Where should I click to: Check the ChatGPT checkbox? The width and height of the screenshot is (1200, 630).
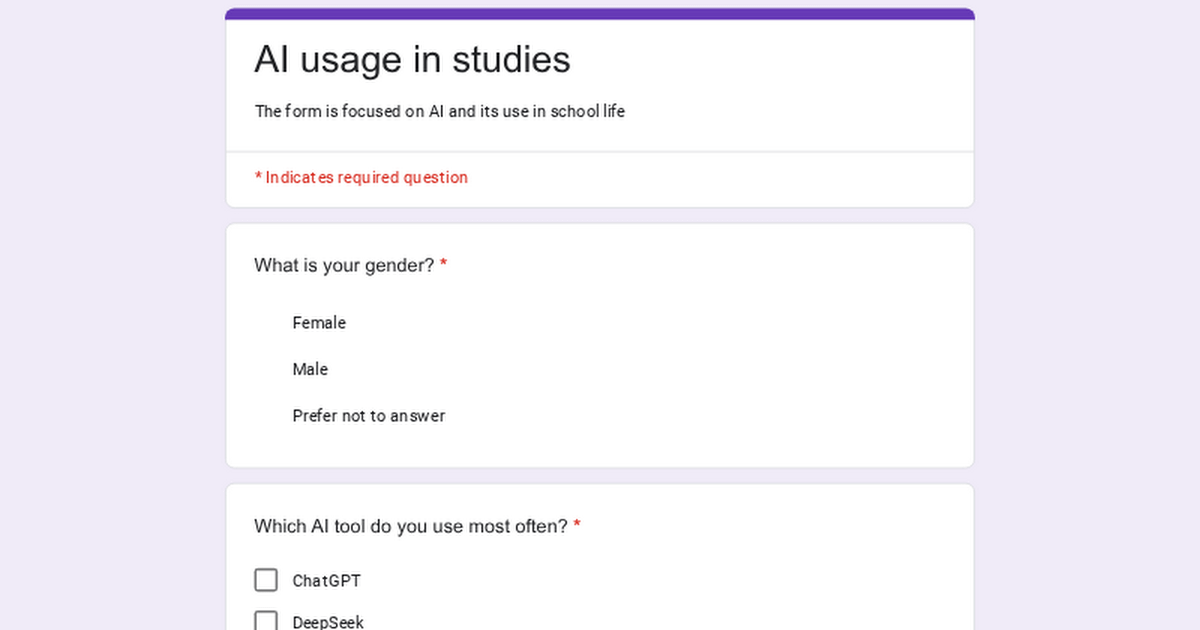[x=266, y=580]
